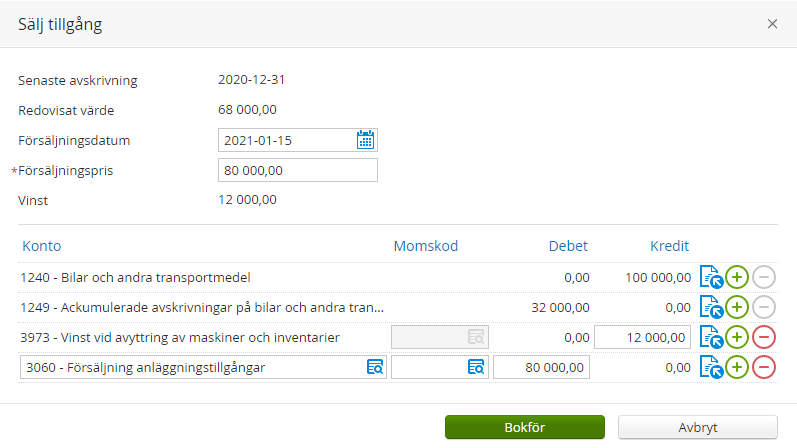797x448 pixels.
Task: Open Momskod lookup on the 3060 row
Action: [476, 368]
